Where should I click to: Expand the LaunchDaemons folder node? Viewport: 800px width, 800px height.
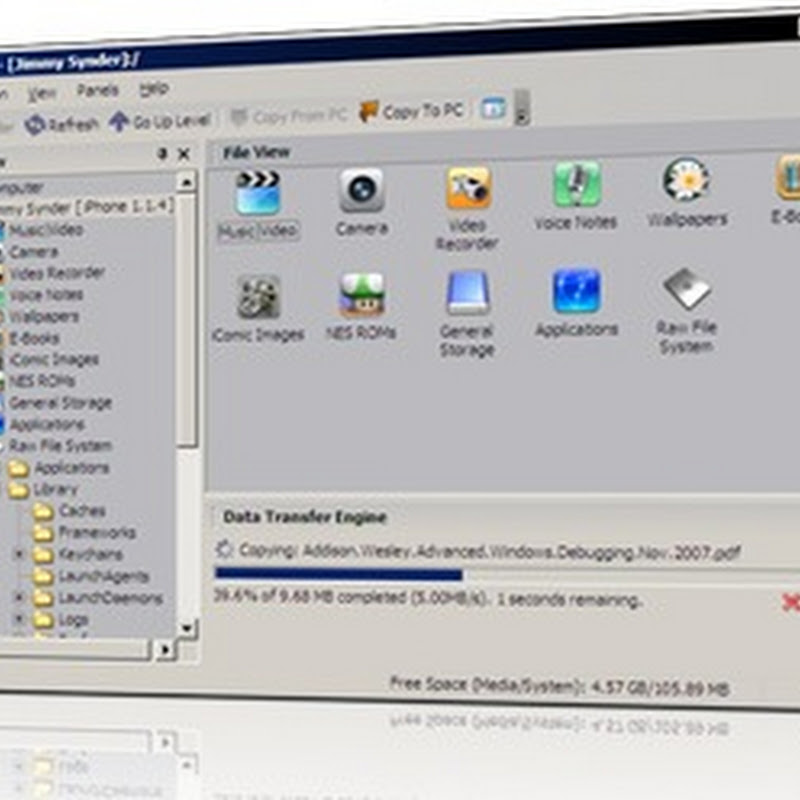point(19,597)
